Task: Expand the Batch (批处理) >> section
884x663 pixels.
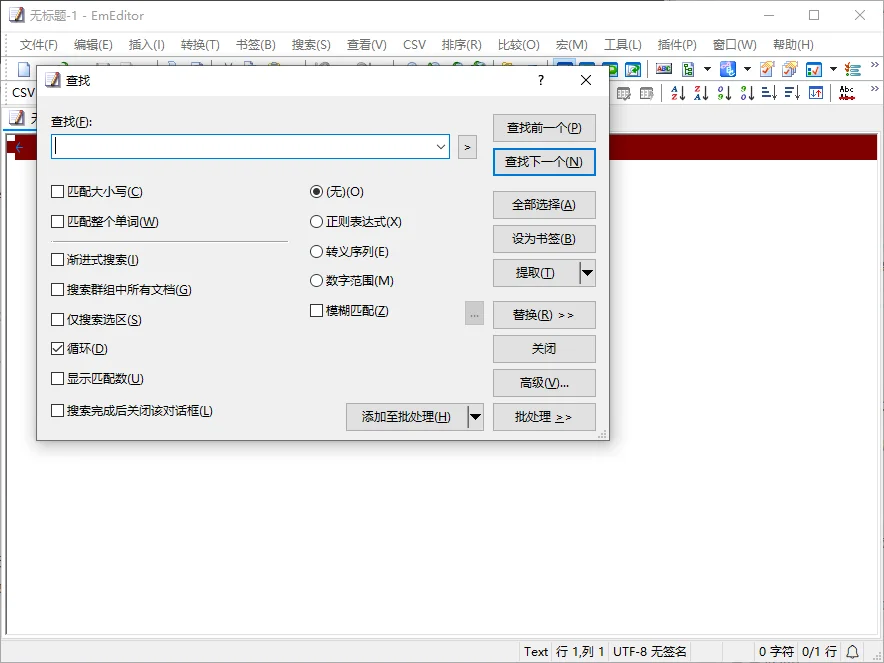Action: [x=544, y=417]
